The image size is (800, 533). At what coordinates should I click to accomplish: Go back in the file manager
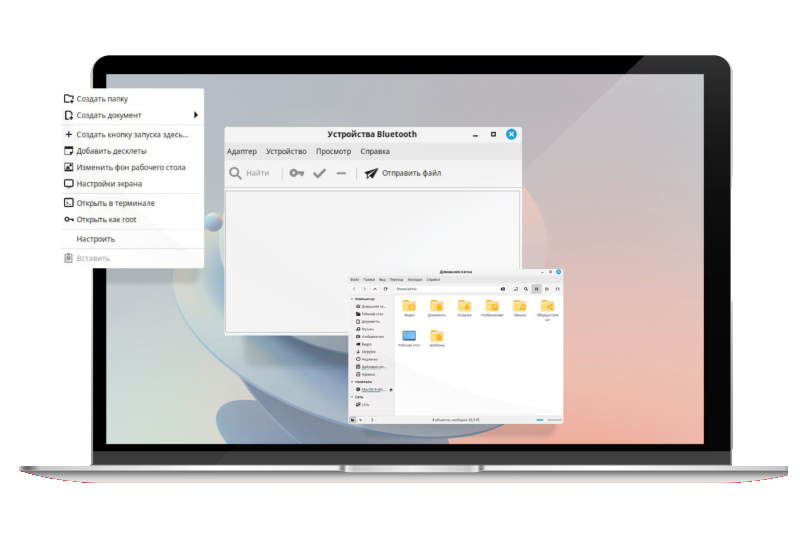pos(354,289)
